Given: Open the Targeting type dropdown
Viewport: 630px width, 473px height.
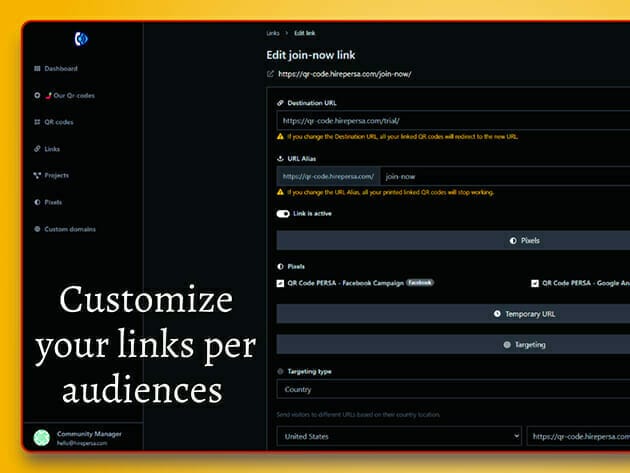Looking at the screenshot, I should (x=450, y=390).
